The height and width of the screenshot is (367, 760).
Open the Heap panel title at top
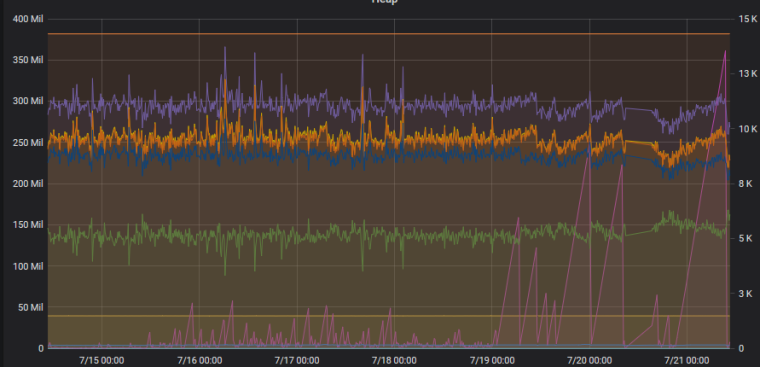(x=384, y=1)
